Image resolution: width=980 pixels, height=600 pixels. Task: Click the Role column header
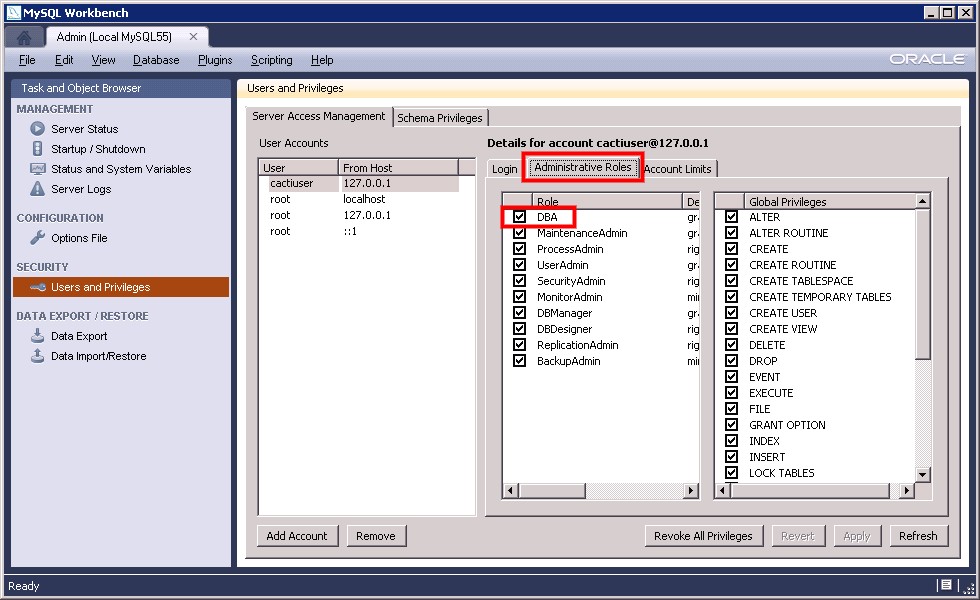(606, 201)
